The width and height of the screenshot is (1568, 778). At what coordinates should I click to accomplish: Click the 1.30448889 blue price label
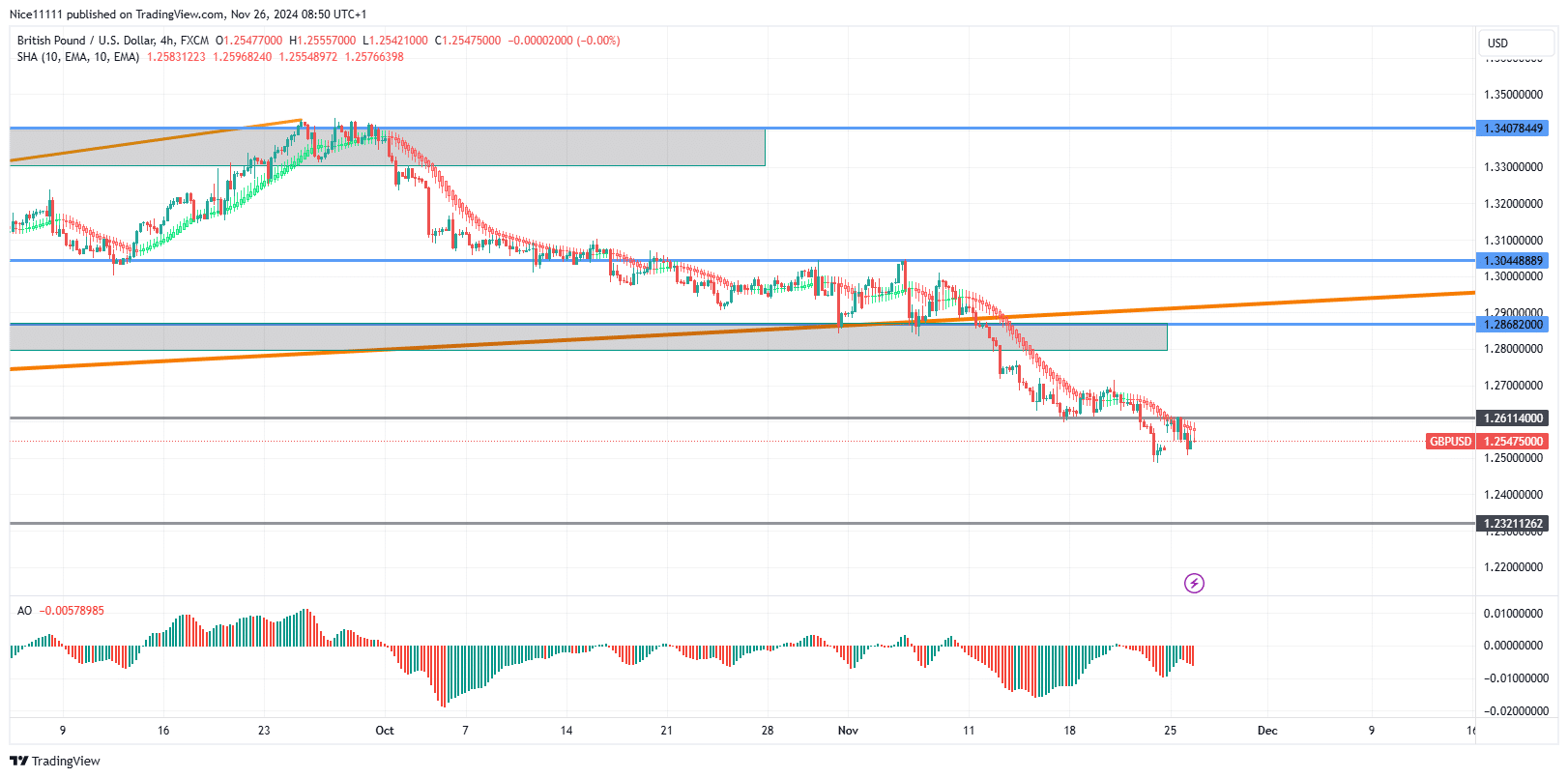click(1513, 261)
